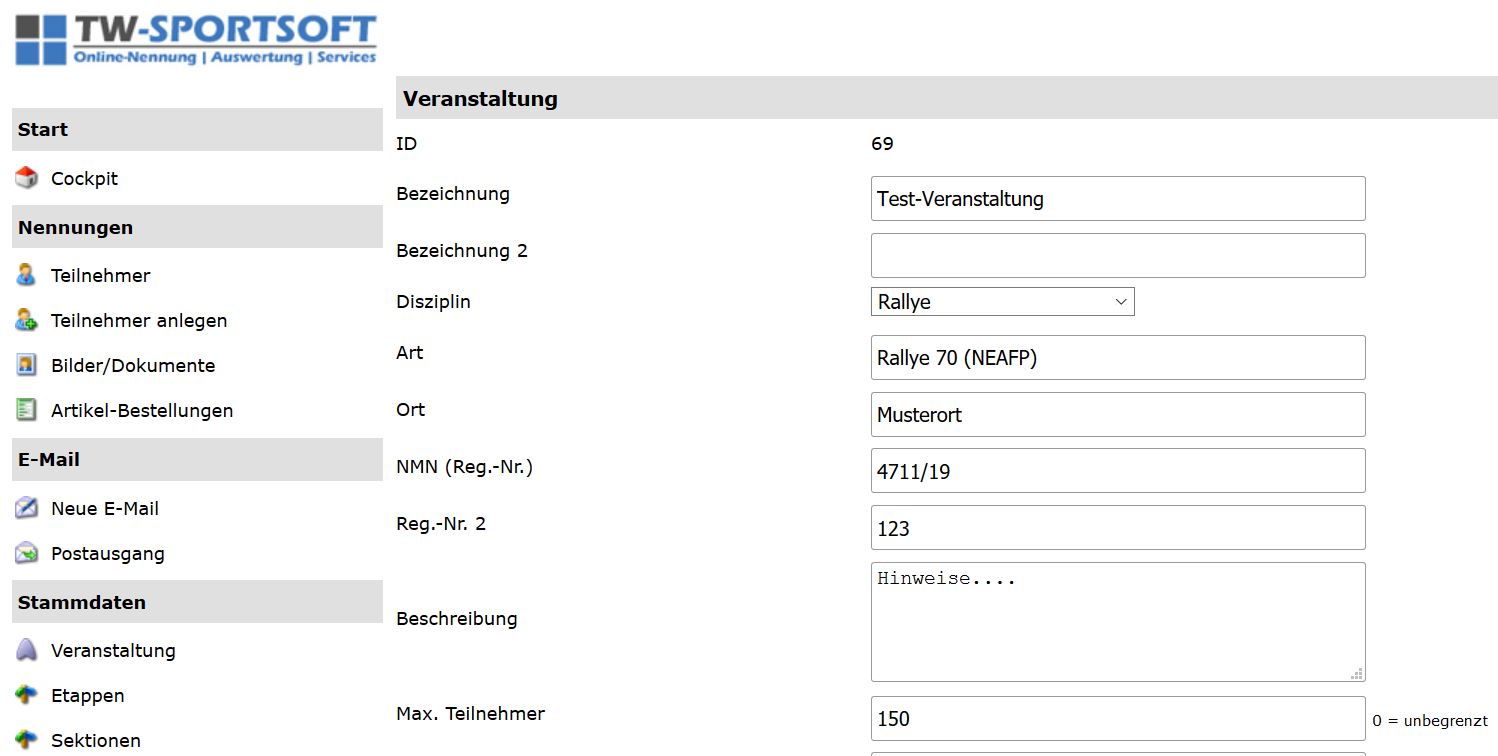
Task: Click the Art field containing Rallye 70
Action: [1117, 358]
